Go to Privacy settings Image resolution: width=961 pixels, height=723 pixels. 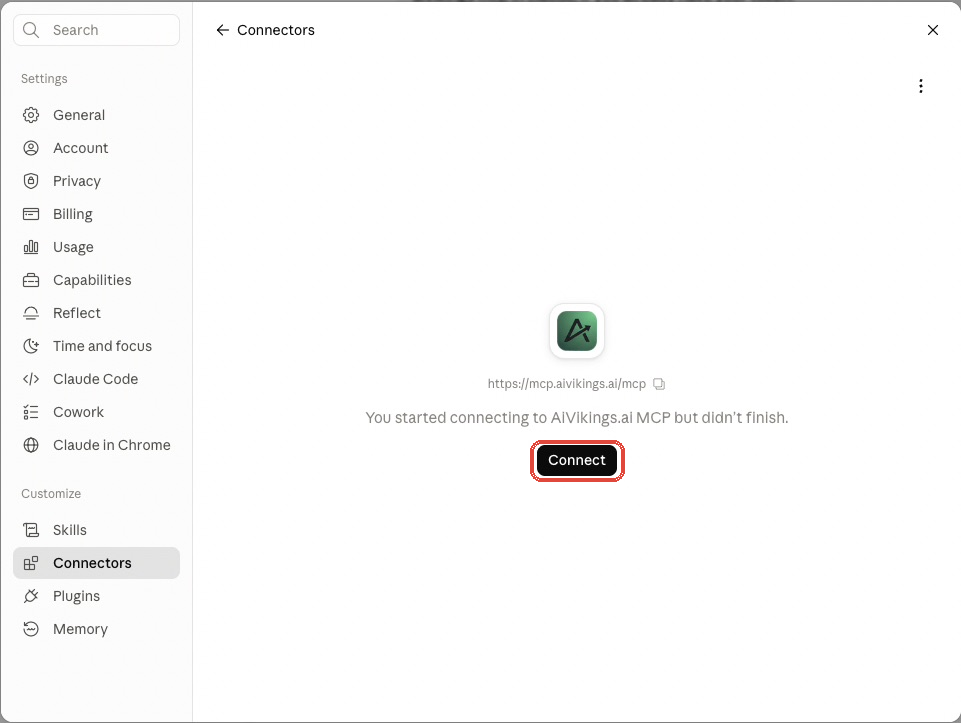(x=96, y=181)
